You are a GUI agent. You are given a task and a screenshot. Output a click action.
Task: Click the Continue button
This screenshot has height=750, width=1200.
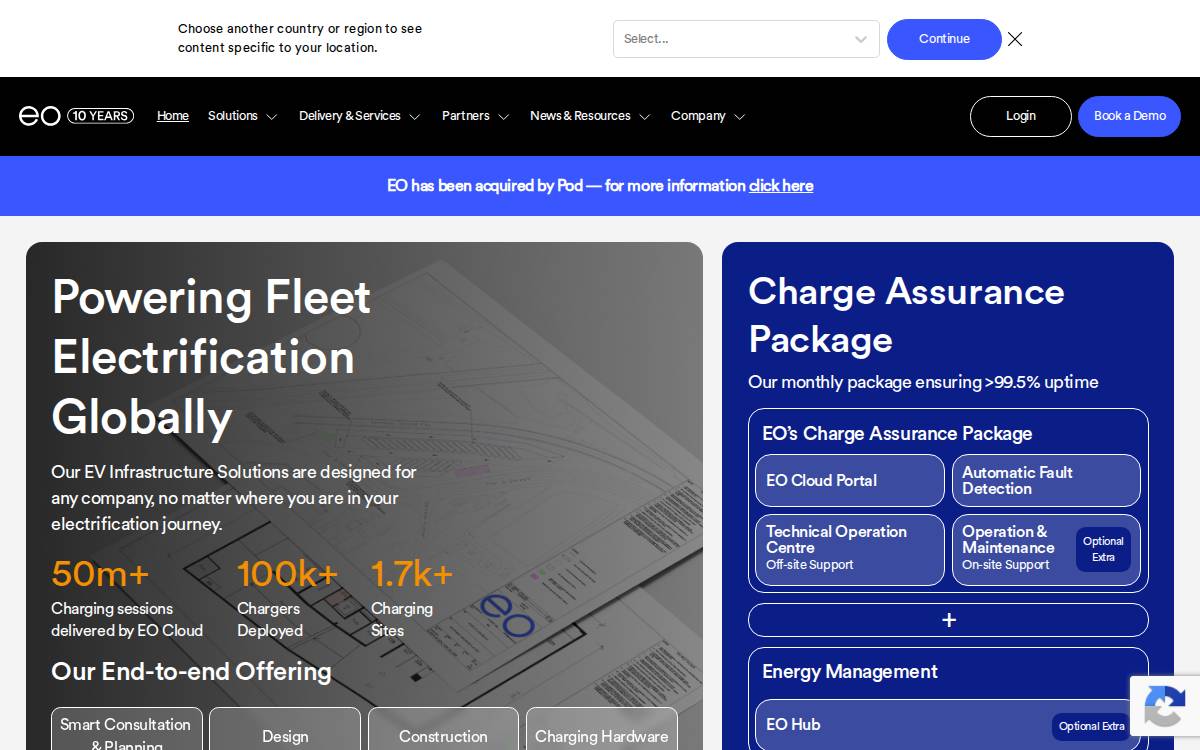pyautogui.click(x=944, y=39)
